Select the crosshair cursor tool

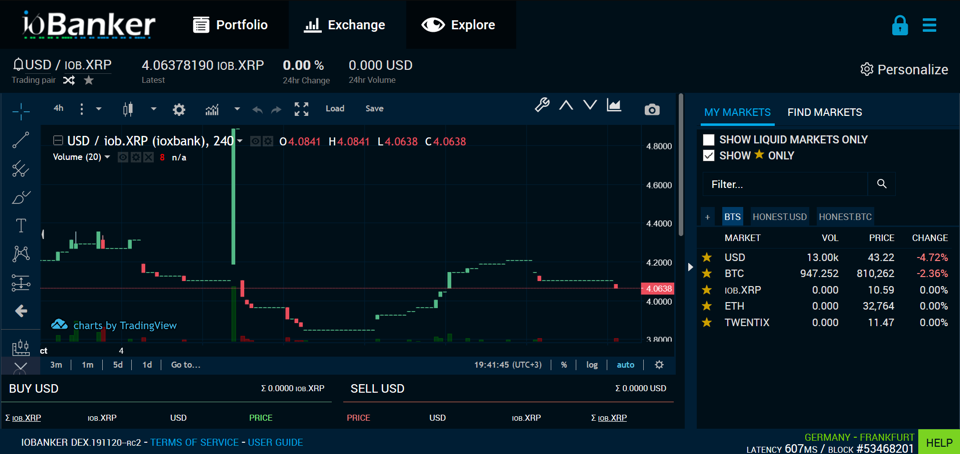click(x=21, y=111)
